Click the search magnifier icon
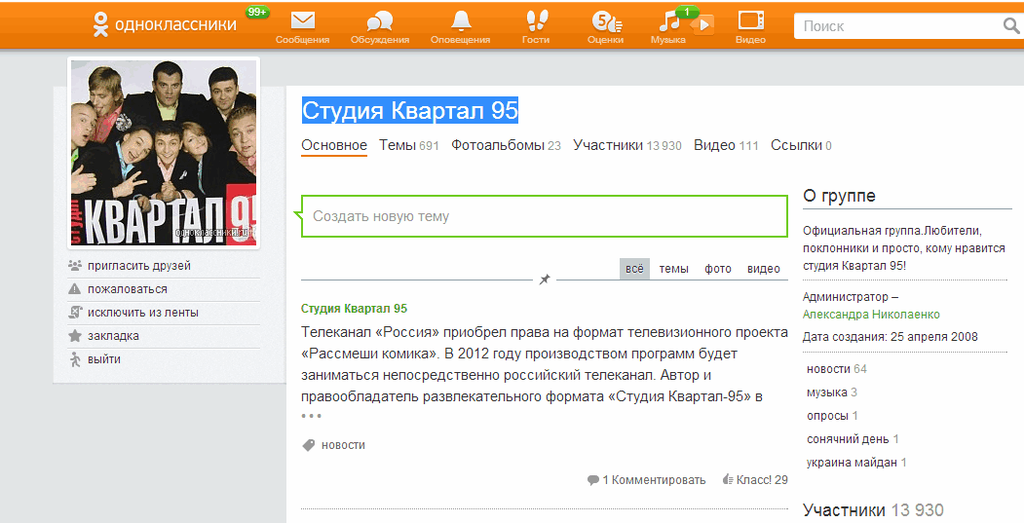The image size is (1024, 523). 1012,26
